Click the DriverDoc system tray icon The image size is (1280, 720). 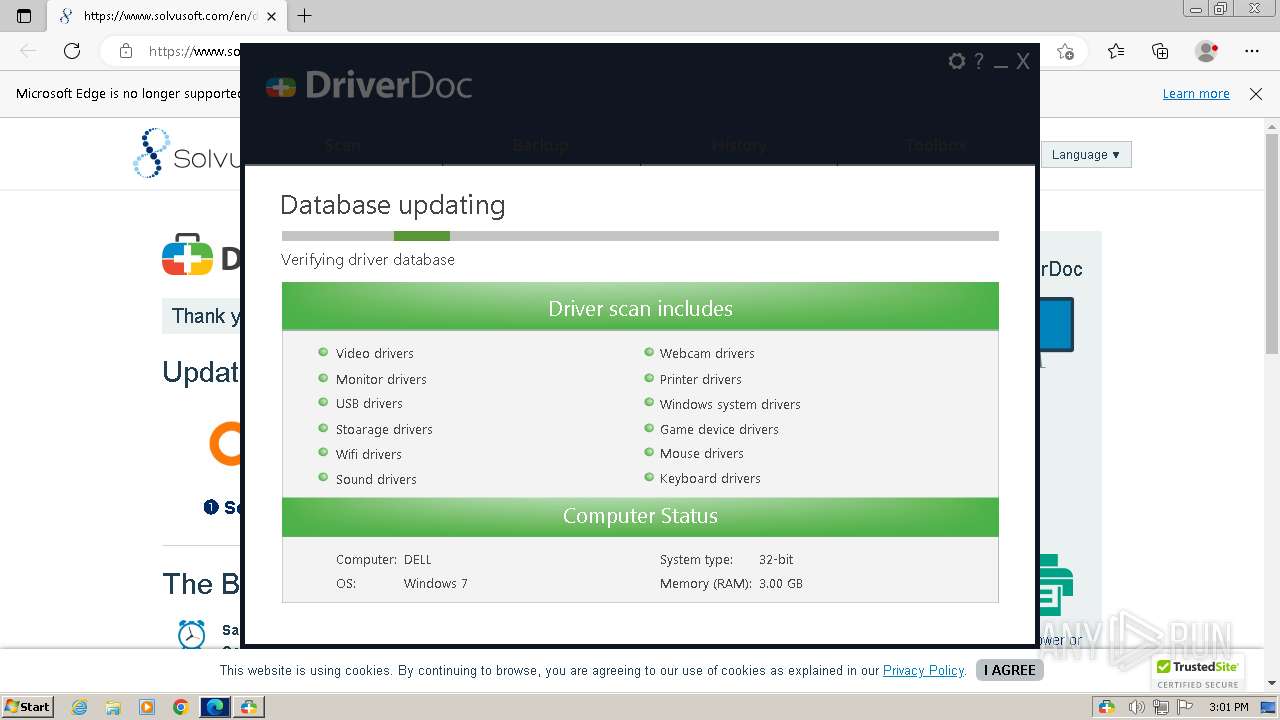click(x=1107, y=707)
